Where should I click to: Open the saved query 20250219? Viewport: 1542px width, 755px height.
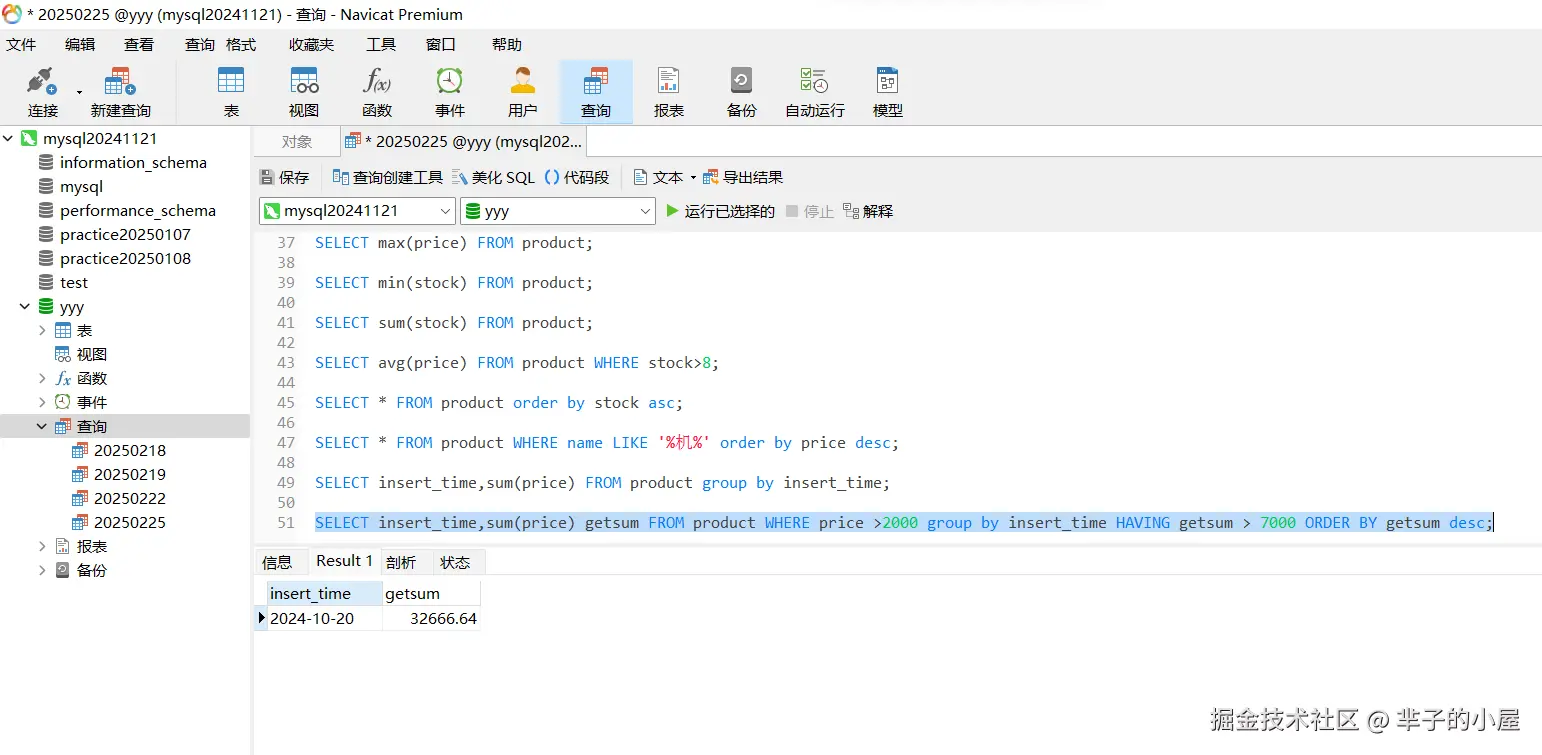(x=130, y=474)
